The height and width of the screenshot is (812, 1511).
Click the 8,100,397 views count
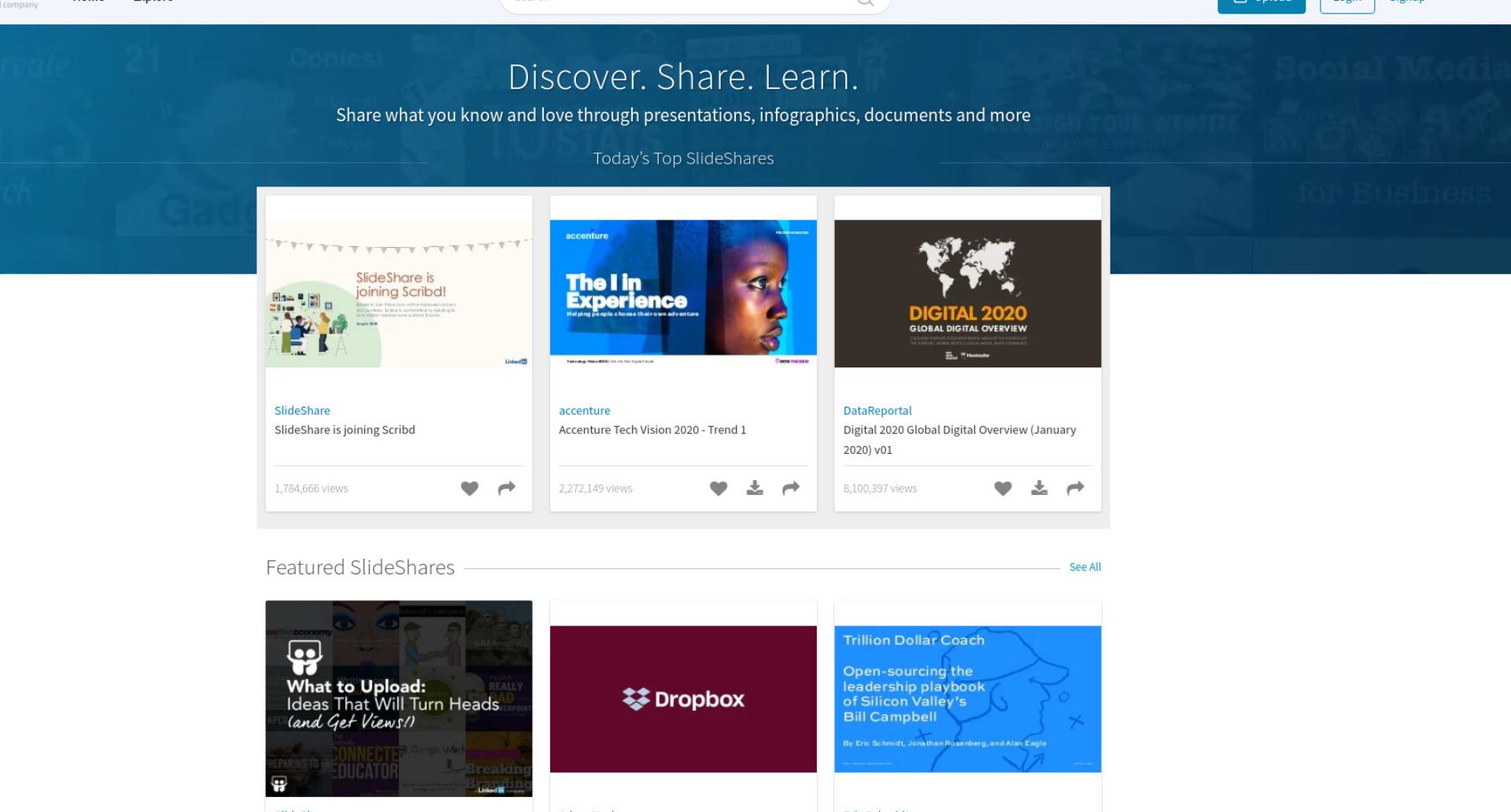point(880,489)
